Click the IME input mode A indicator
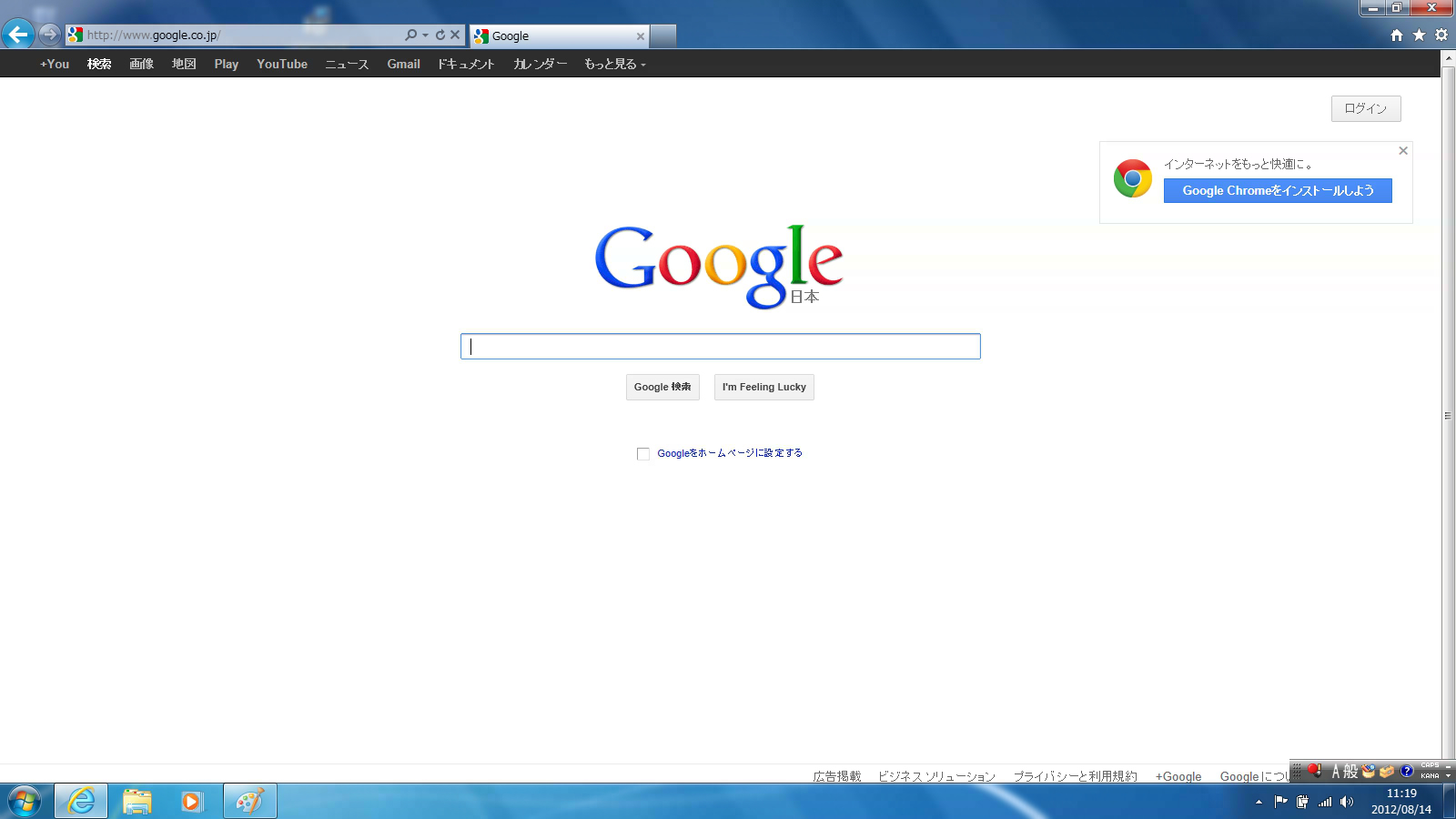1456x819 pixels. (1336, 772)
